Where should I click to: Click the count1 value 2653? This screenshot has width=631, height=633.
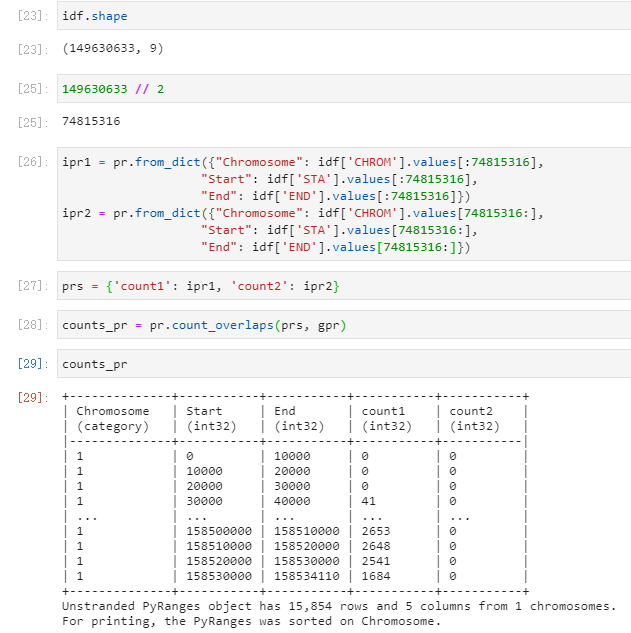tap(376, 531)
